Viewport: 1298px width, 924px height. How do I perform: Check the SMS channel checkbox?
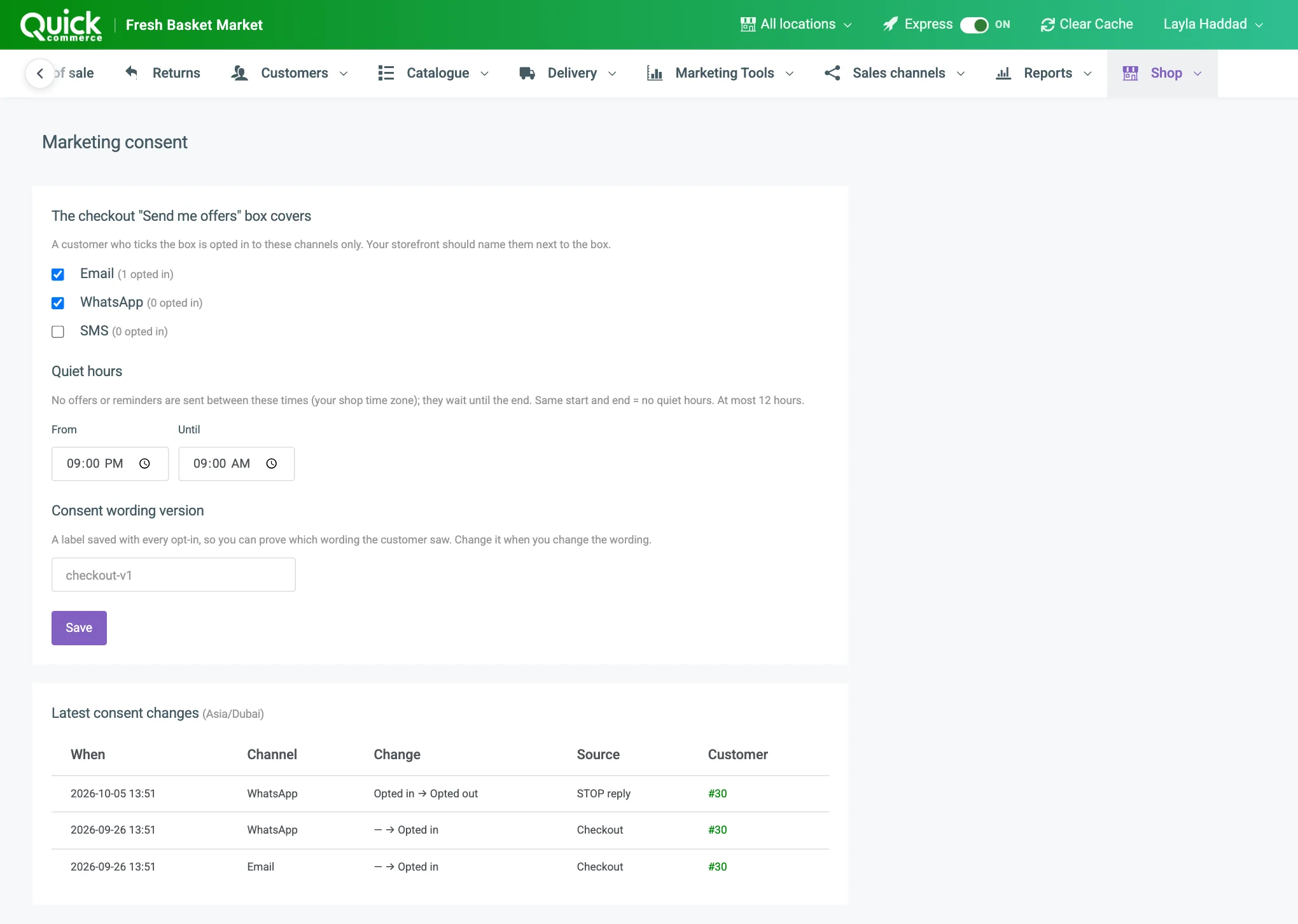coord(58,332)
